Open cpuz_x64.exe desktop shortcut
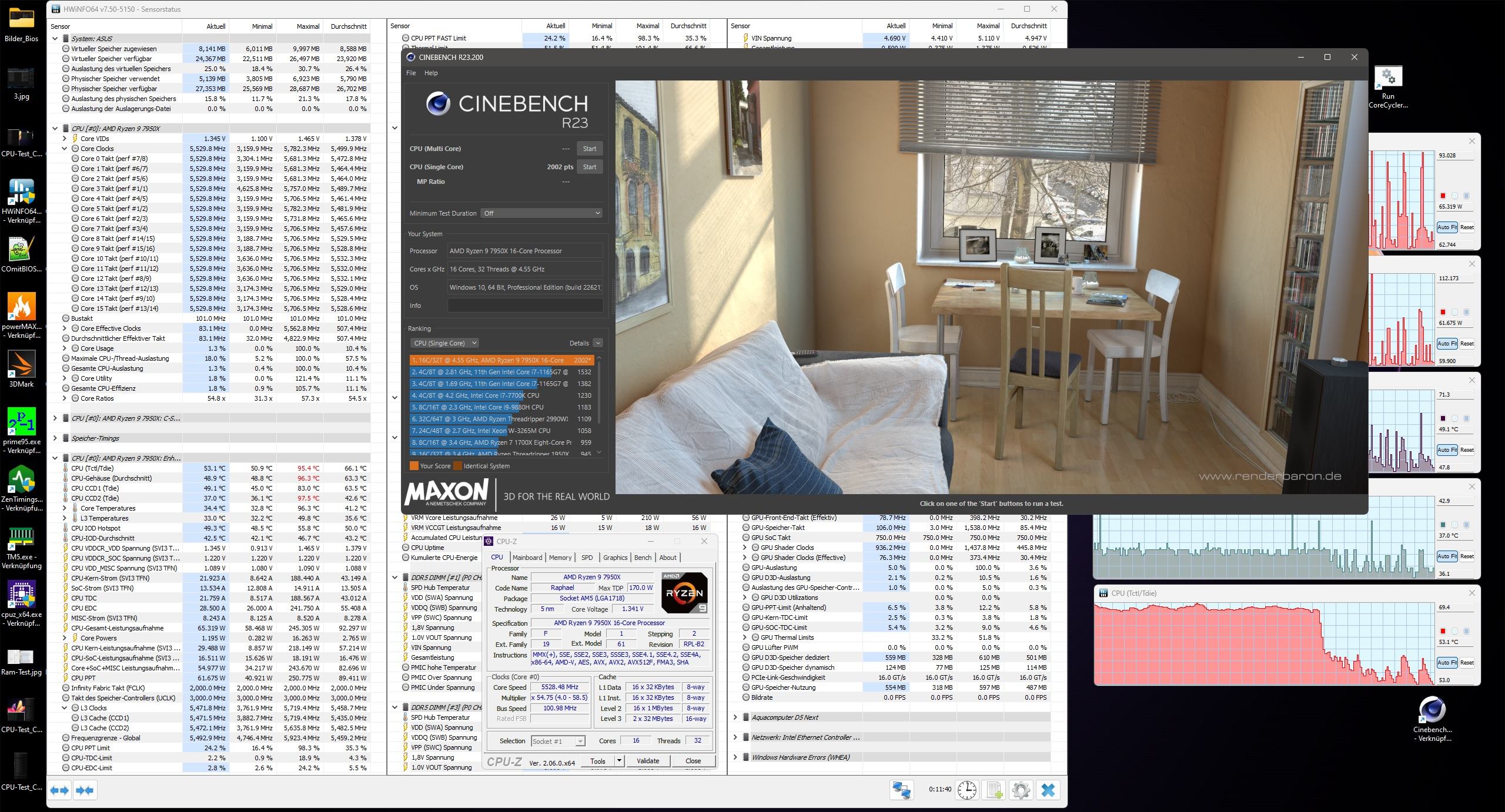The height and width of the screenshot is (812, 1505). tap(21, 603)
